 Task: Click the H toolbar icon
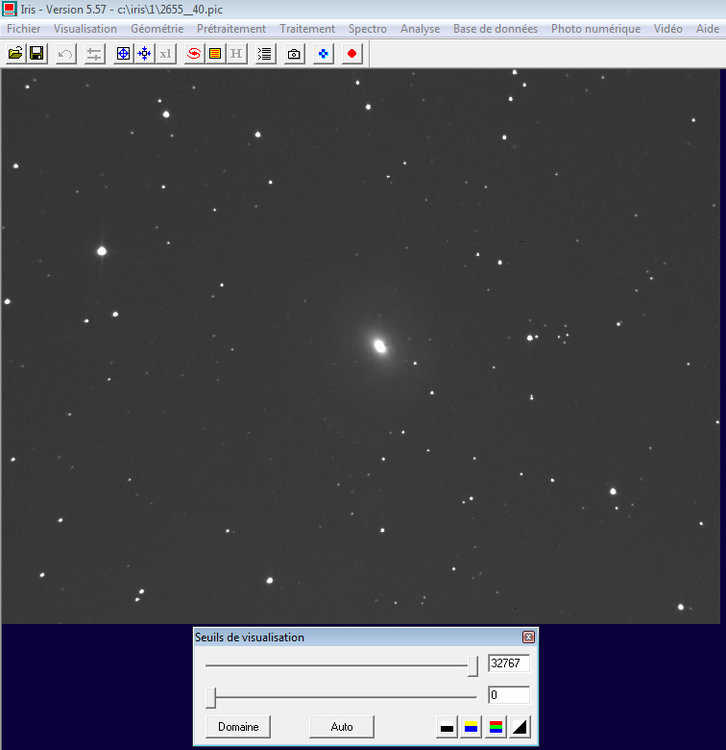(236, 54)
